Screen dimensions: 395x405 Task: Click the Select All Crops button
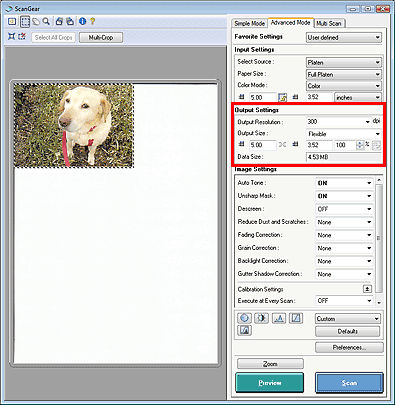tap(53, 37)
